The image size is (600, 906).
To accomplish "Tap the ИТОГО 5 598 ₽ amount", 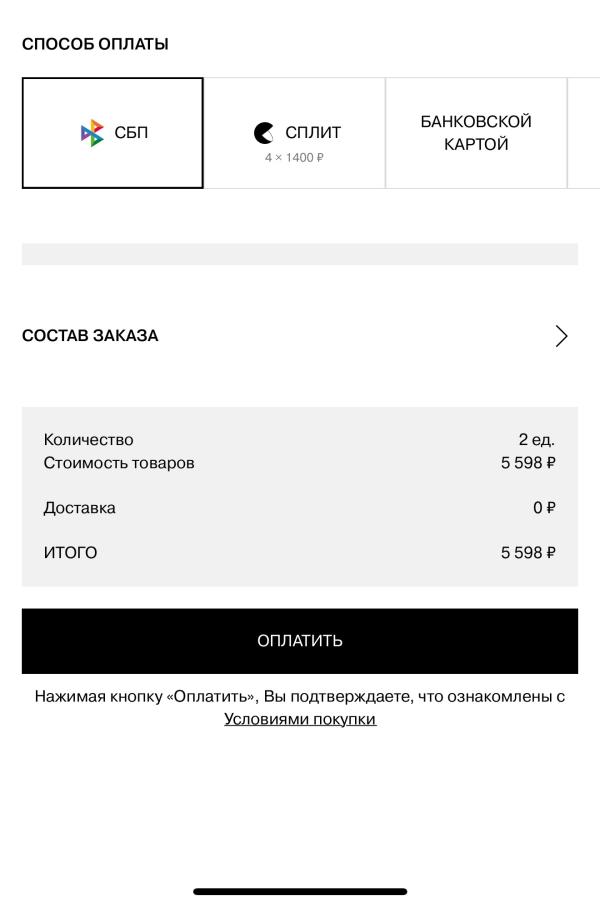I will 528,553.
